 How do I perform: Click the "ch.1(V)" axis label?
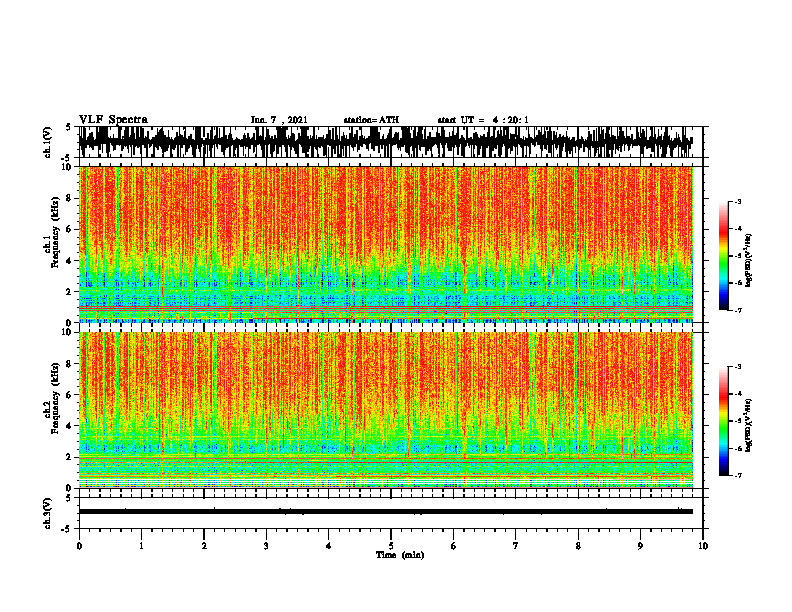48,142
